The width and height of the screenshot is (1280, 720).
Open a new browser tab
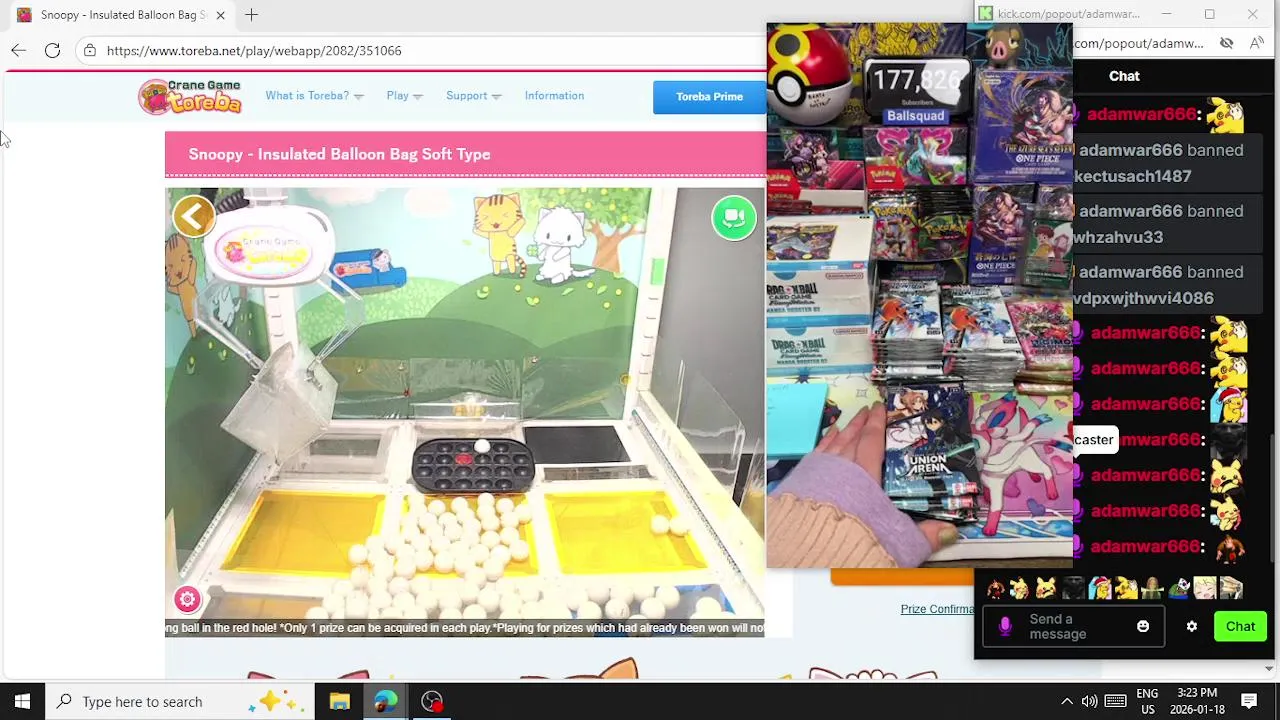coord(251,15)
